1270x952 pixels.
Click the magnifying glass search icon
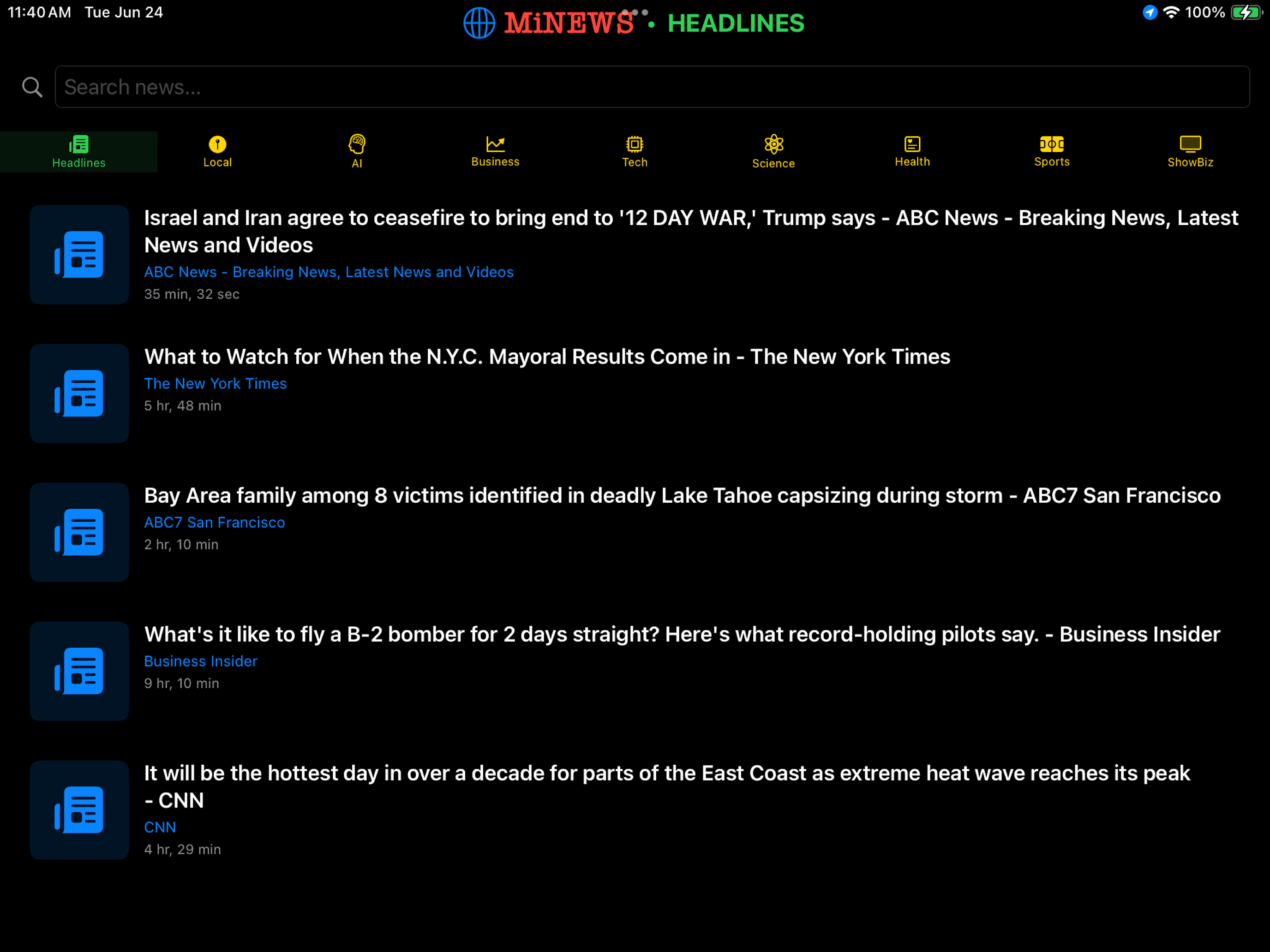tap(32, 87)
